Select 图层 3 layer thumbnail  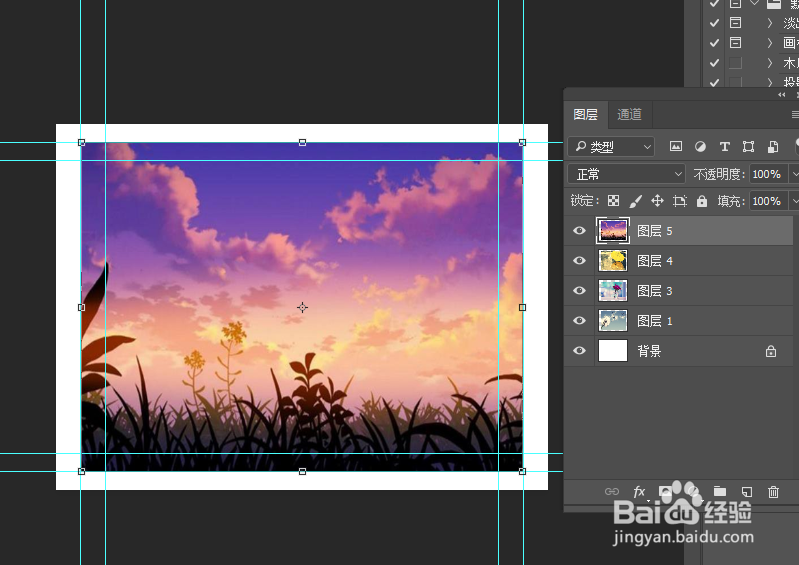point(612,291)
